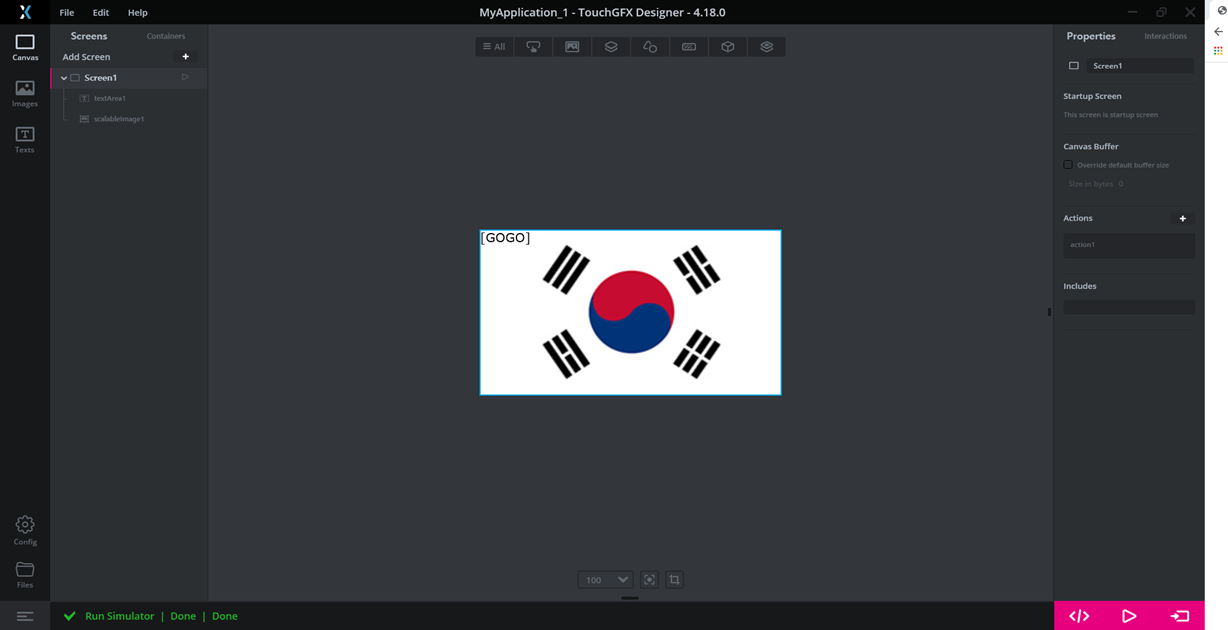Click the Add Screen label
The image size is (1228, 630).
point(87,57)
